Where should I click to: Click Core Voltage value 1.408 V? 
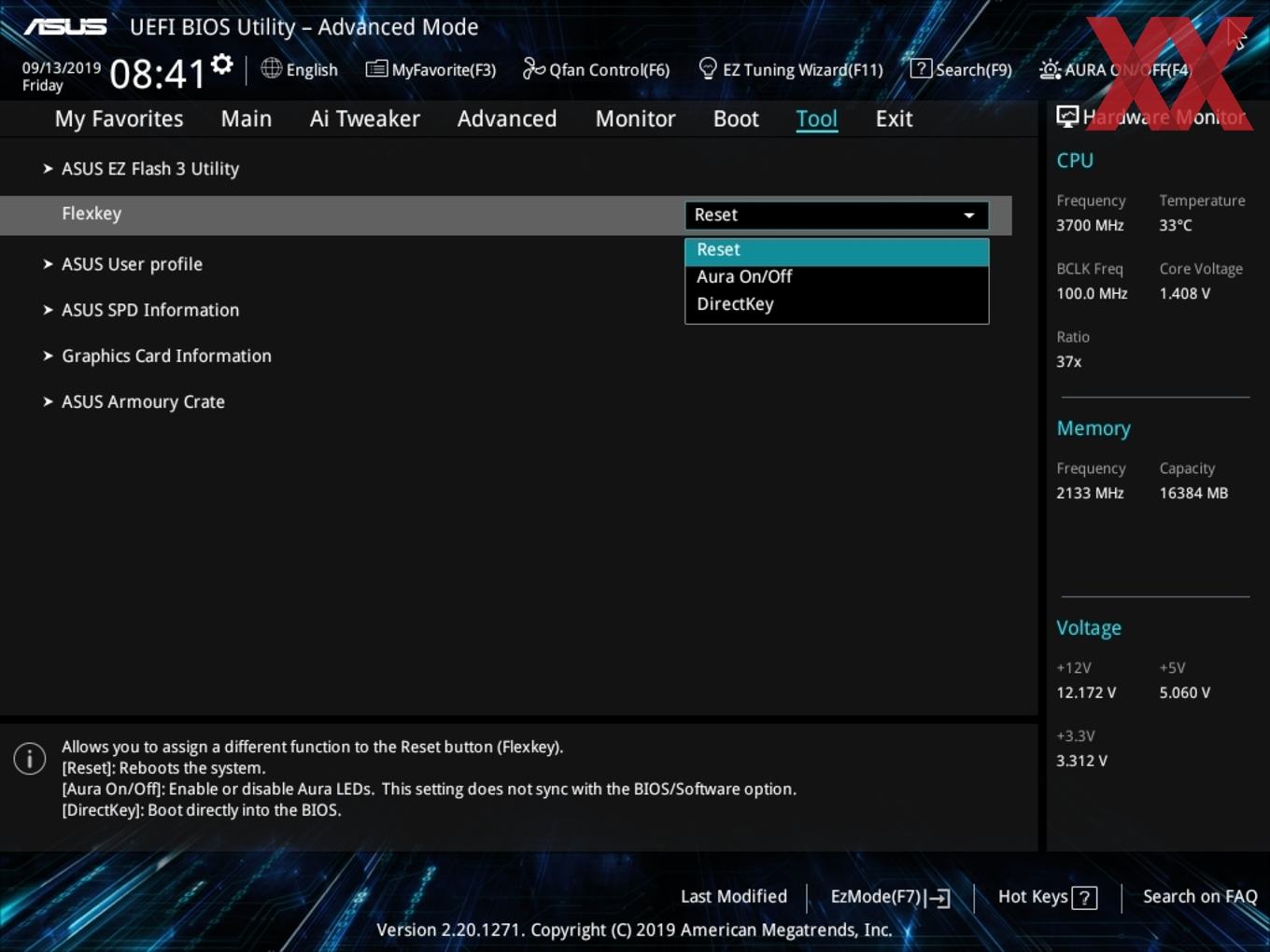click(x=1185, y=294)
